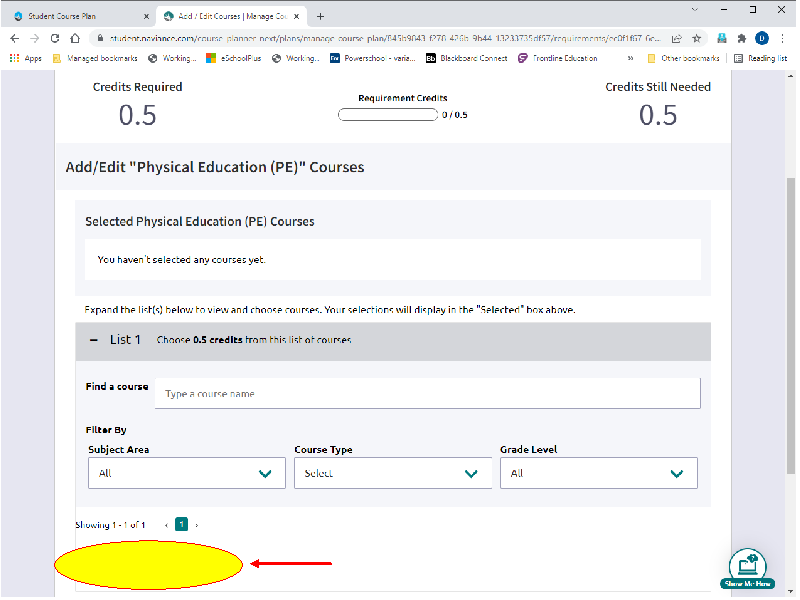Screen dimensions: 800x600
Task: Open the Chrome three-dot menu
Action: [782, 38]
